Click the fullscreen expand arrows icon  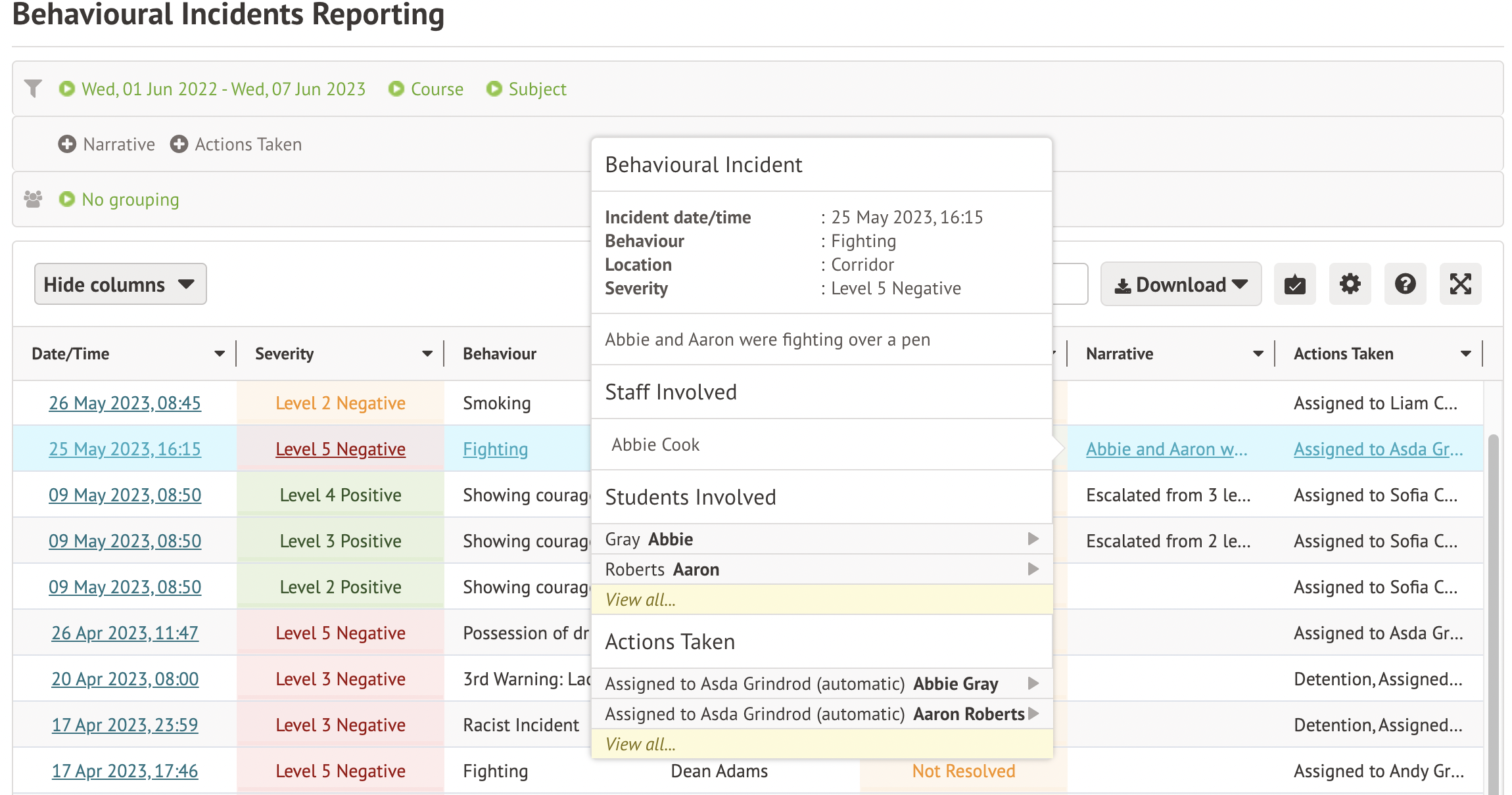(1460, 284)
